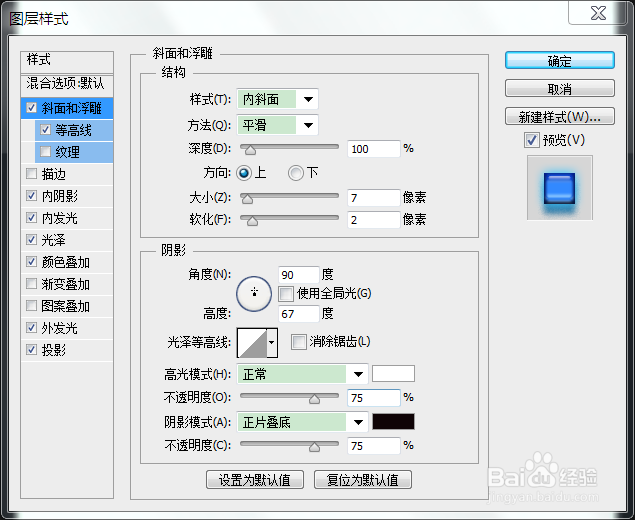Click the blue style preview thumbnail

560,188
